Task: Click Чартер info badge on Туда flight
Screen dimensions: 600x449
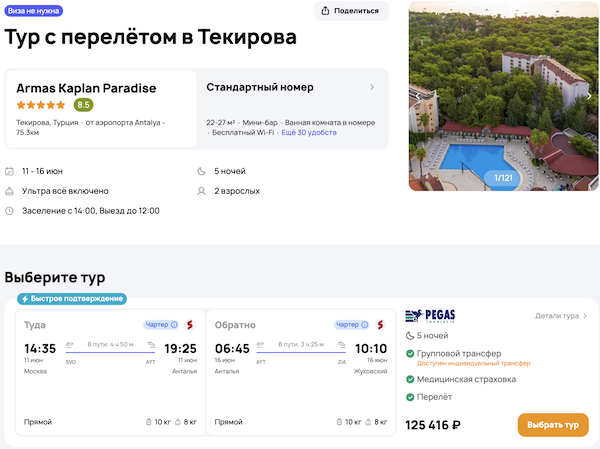Action: pos(161,324)
